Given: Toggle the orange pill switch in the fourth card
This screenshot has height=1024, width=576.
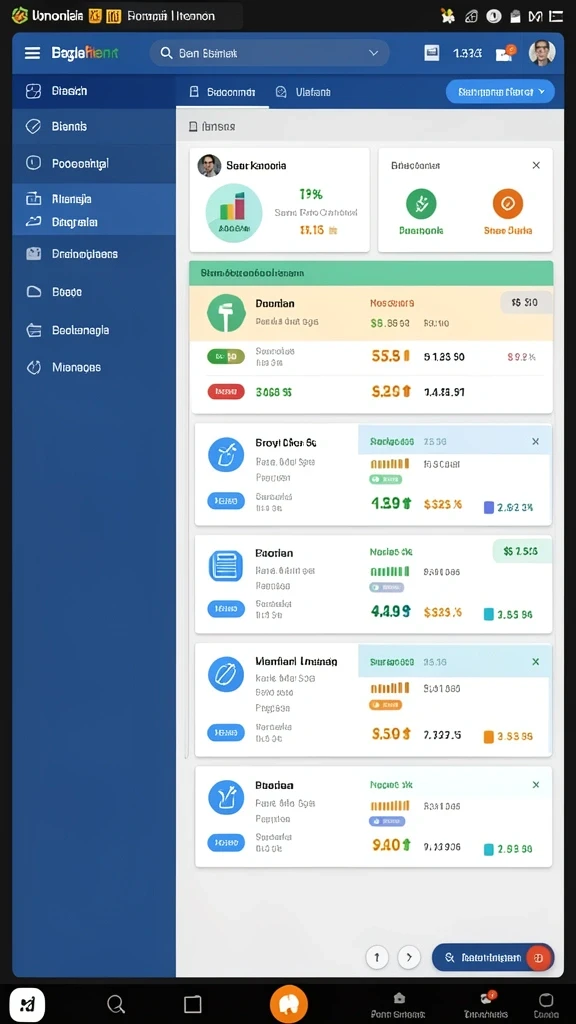Looking at the screenshot, I should point(385,705).
